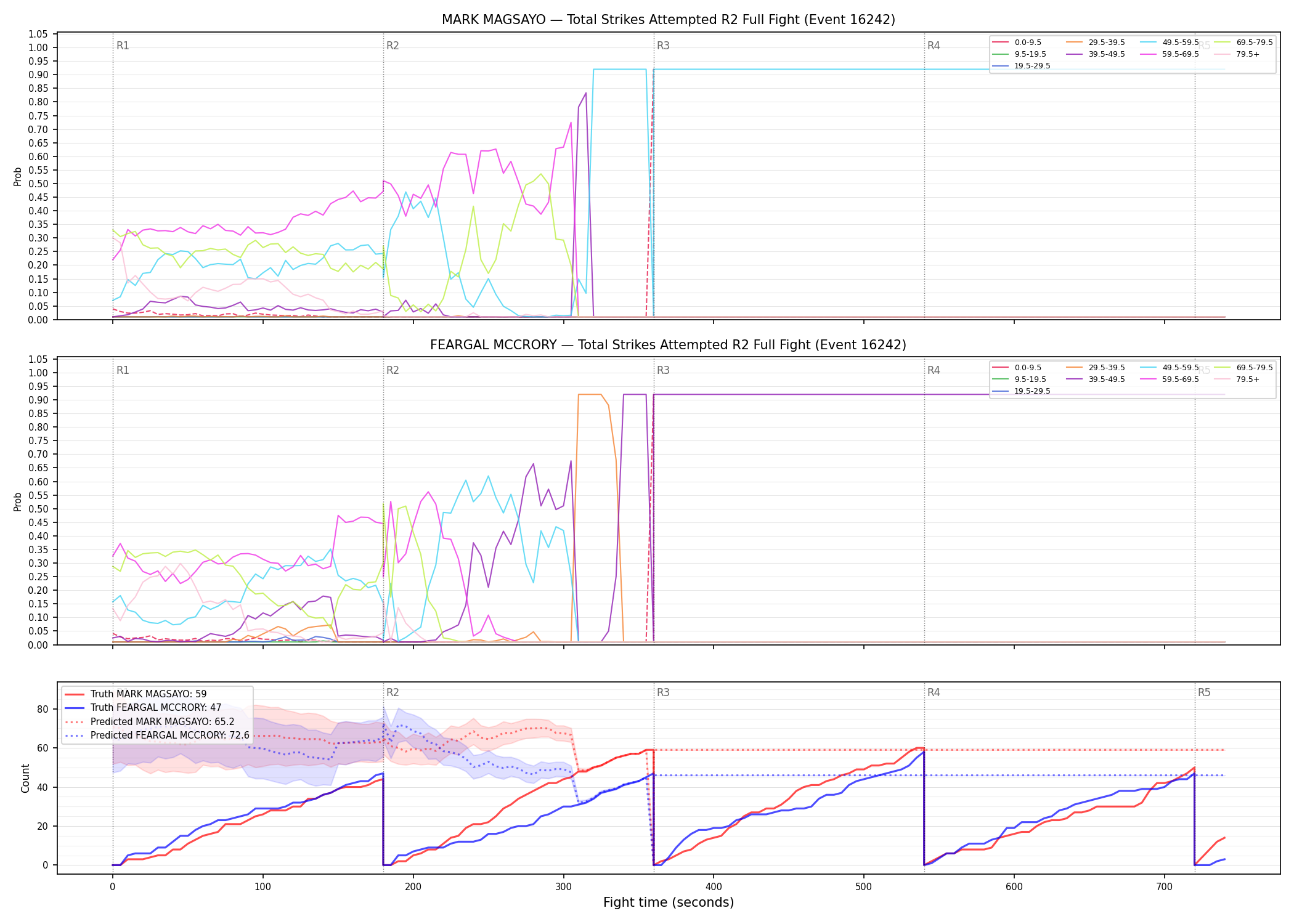Pick the 19.5-29.5 legend entry in McCrory chart
This screenshot has height=924, width=1294.
(x=1022, y=391)
